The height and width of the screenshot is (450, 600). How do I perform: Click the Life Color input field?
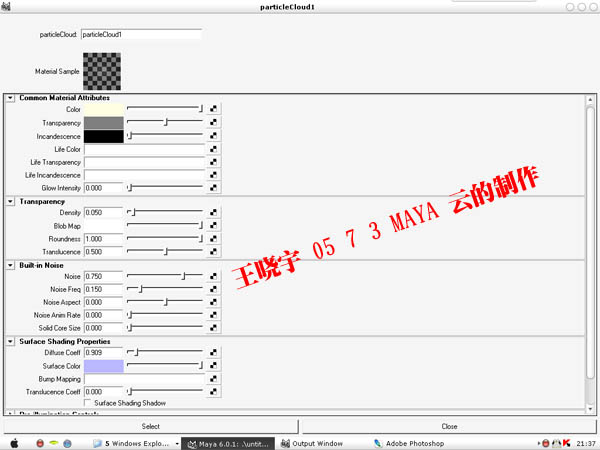click(x=144, y=149)
